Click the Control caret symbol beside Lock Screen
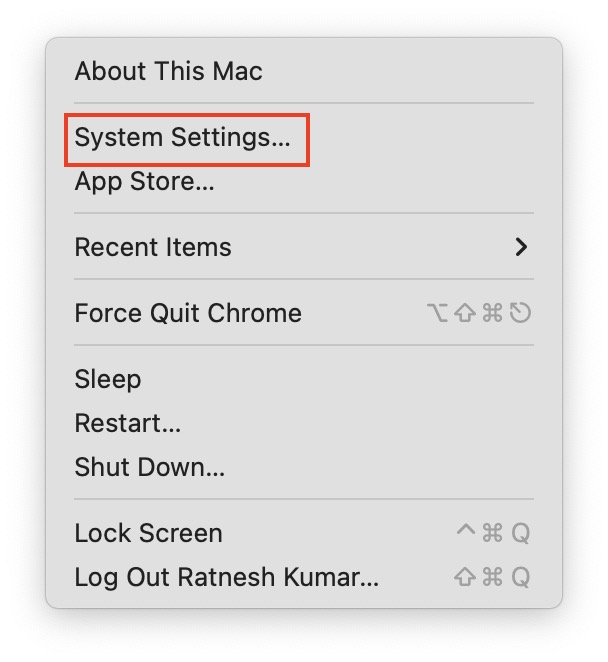Image resolution: width=608 pixels, height=662 pixels. [x=465, y=531]
